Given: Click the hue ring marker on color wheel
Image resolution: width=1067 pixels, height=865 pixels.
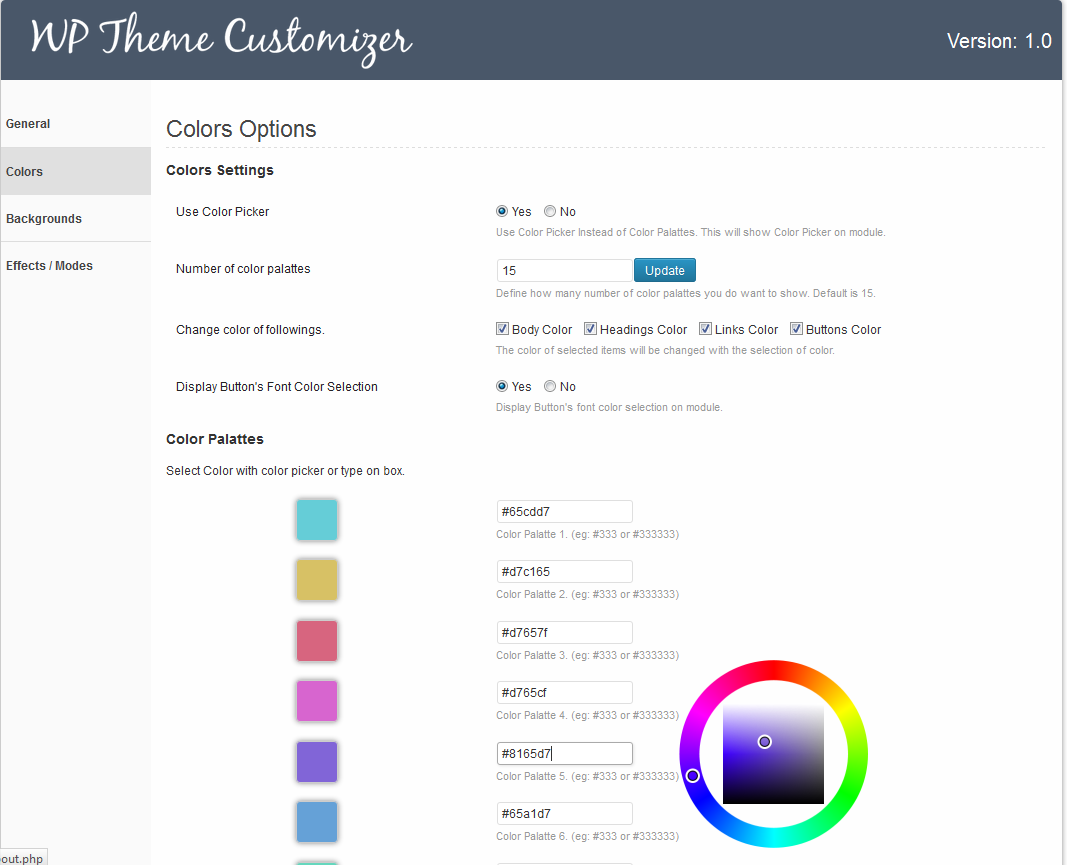Looking at the screenshot, I should click(693, 776).
